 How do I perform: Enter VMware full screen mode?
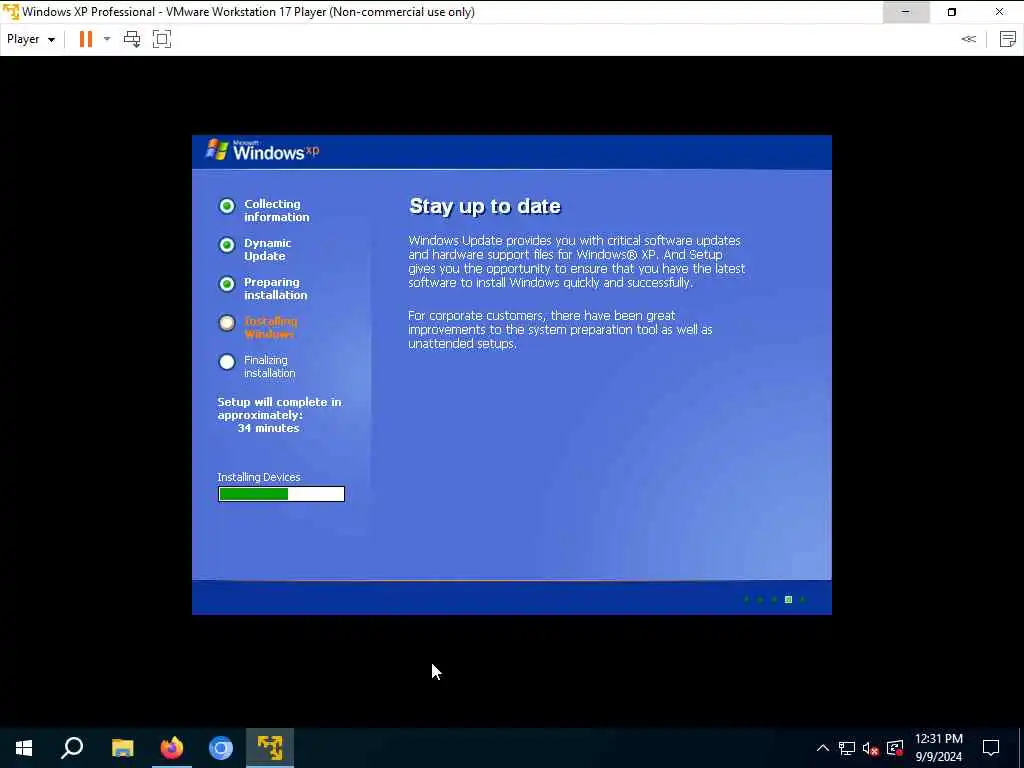click(x=162, y=39)
